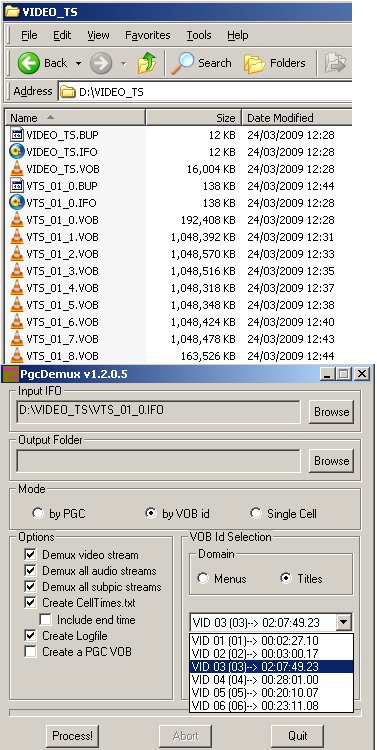
Task: Select the by PGC mode
Action: click(x=38, y=514)
